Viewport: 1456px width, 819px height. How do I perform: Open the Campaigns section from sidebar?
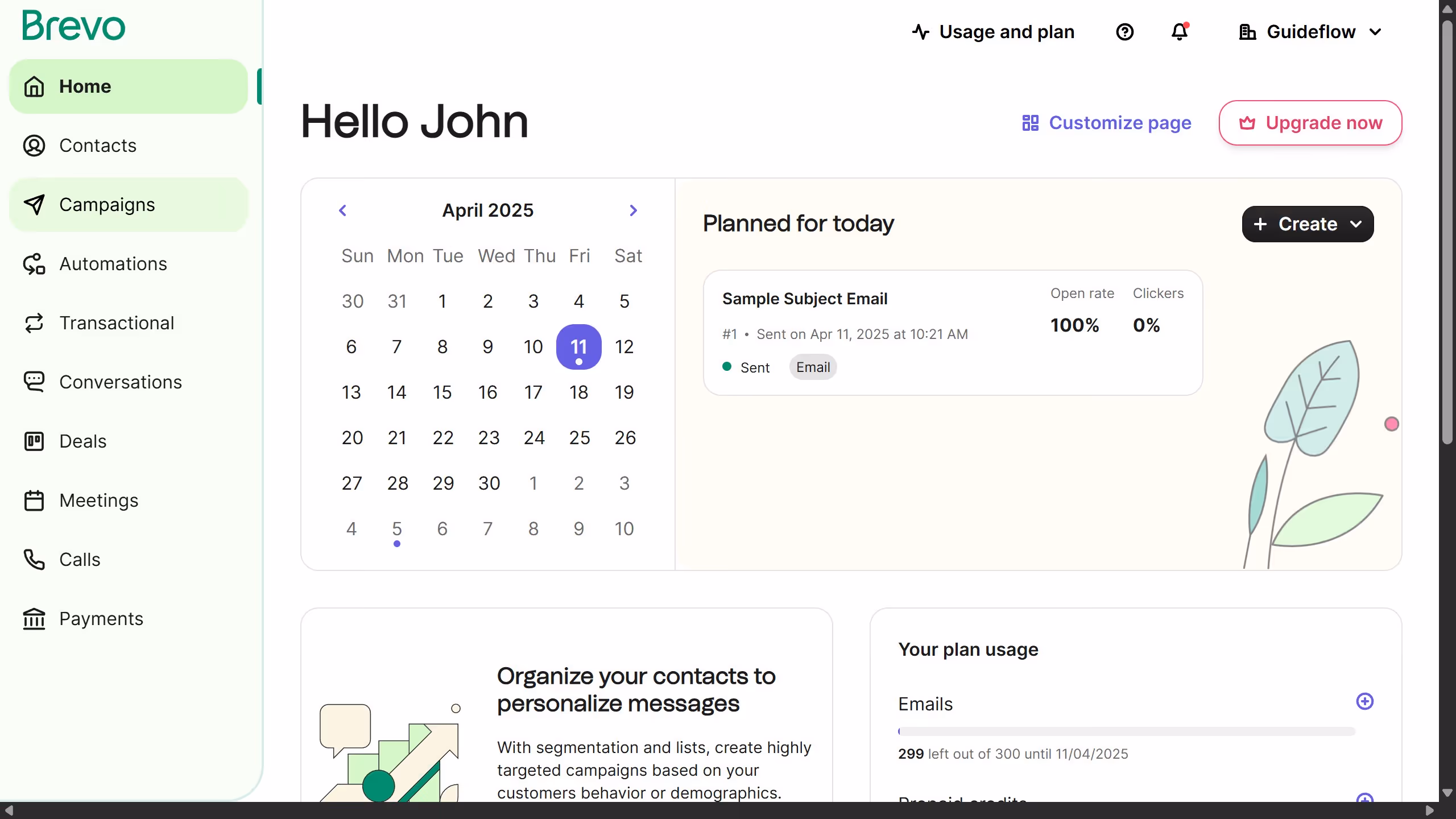click(107, 205)
